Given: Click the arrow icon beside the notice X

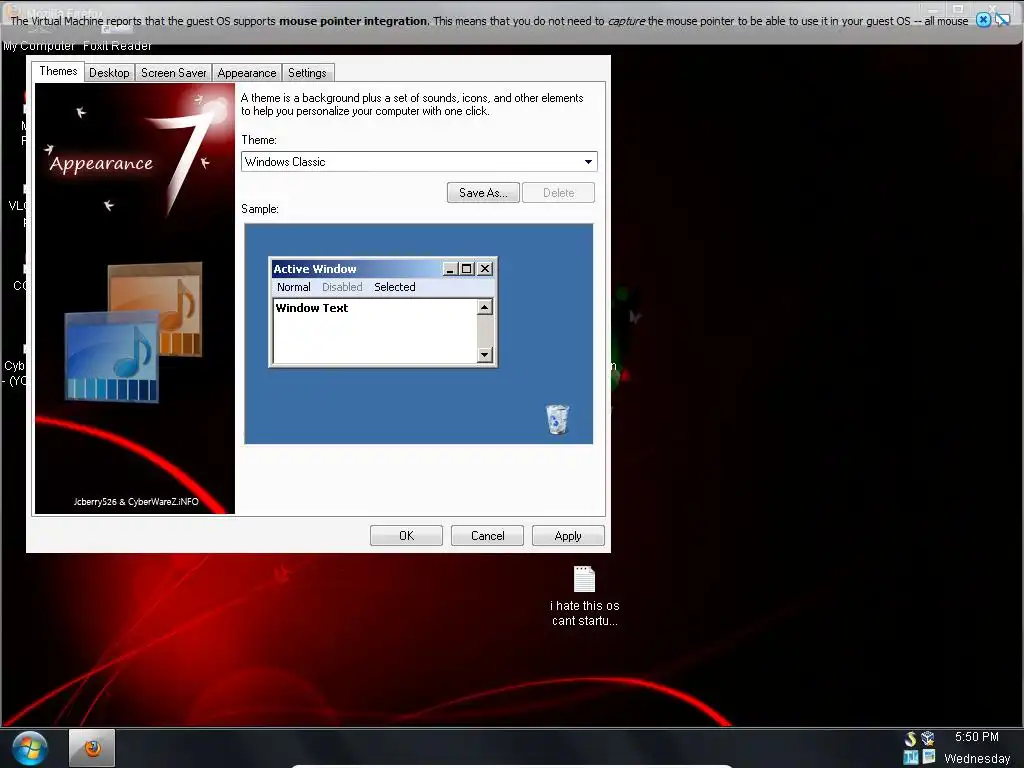Looking at the screenshot, I should coord(1002,20).
